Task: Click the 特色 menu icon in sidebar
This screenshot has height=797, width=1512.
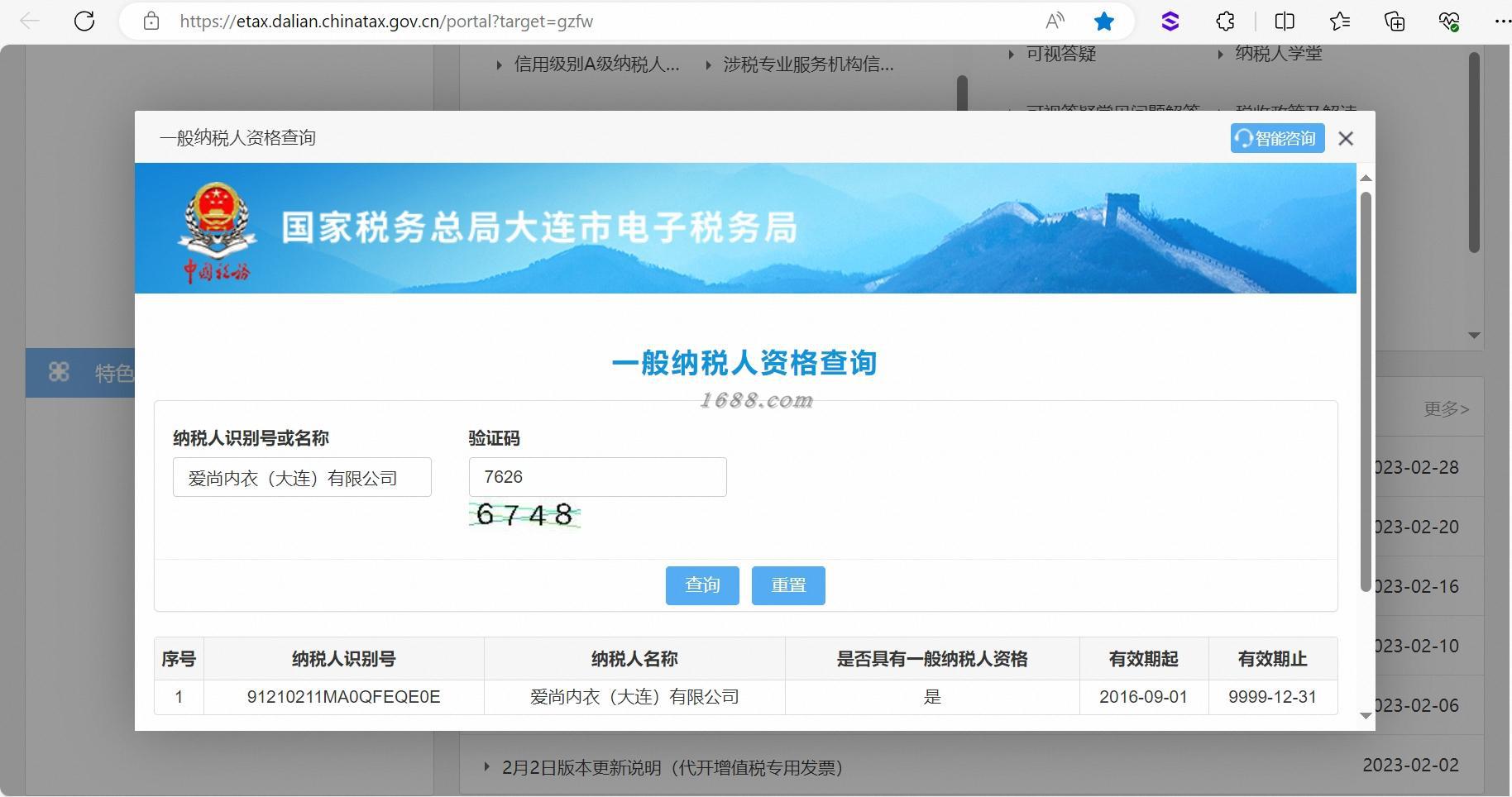Action: [59, 372]
